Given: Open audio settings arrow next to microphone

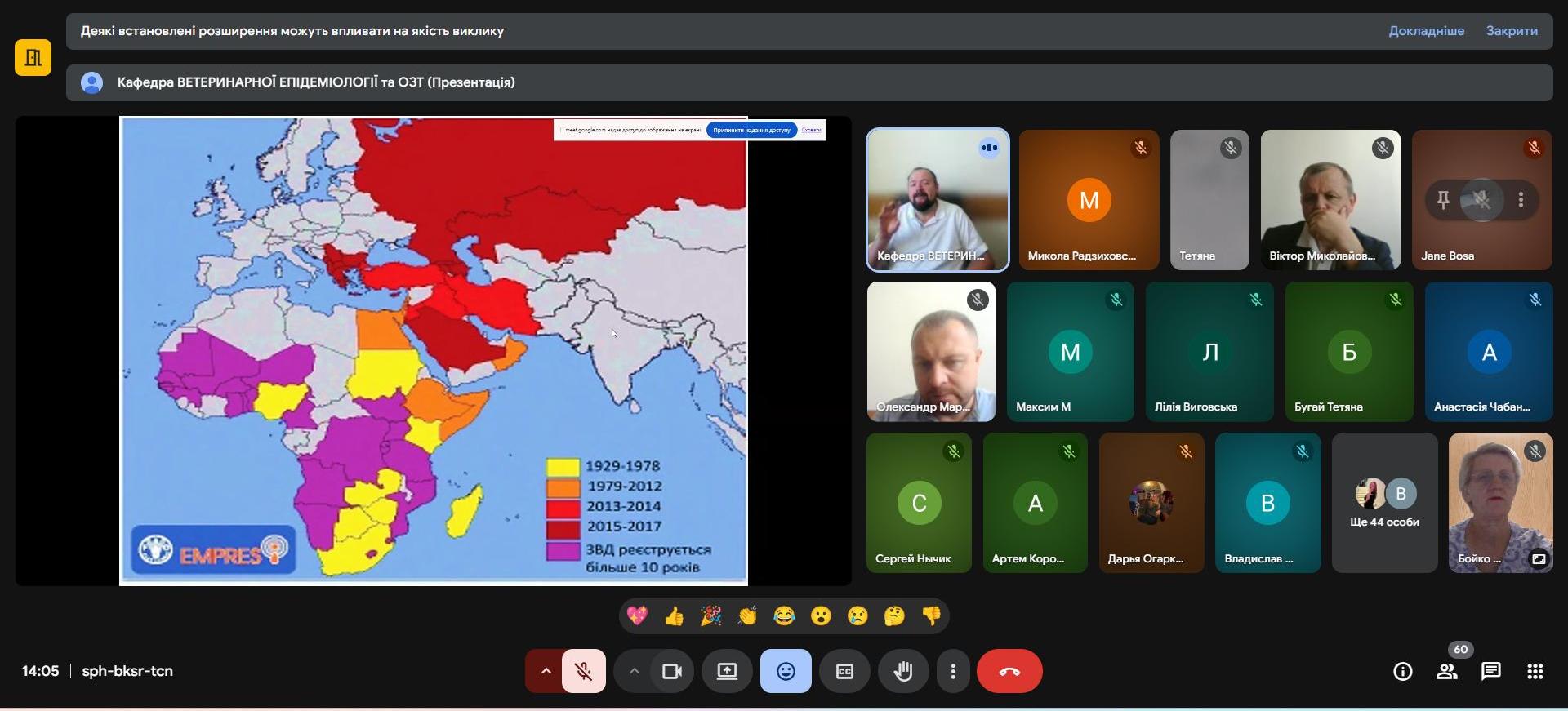Looking at the screenshot, I should [546, 671].
